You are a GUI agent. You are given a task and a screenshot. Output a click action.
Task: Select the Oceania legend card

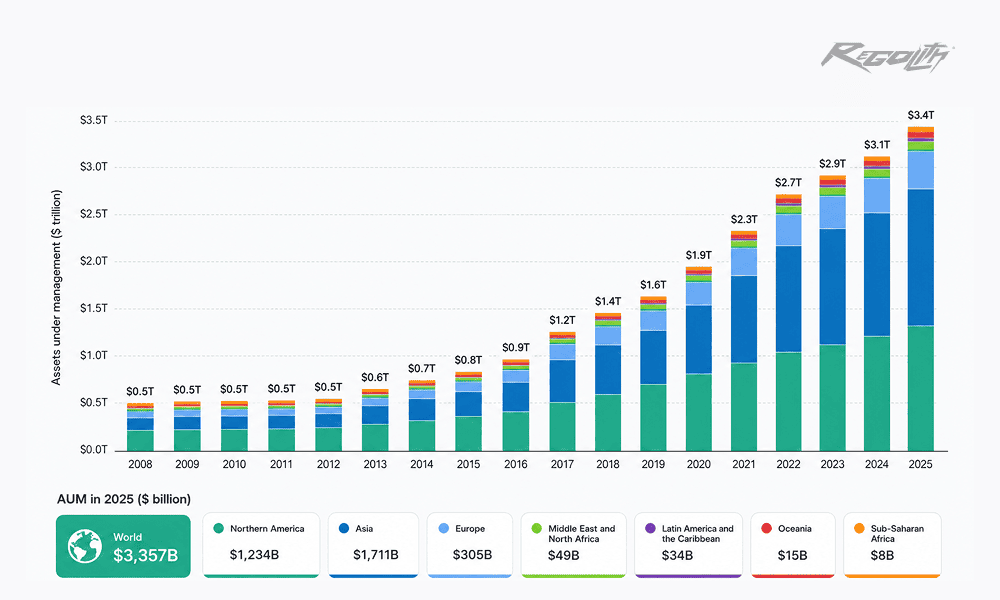click(793, 545)
